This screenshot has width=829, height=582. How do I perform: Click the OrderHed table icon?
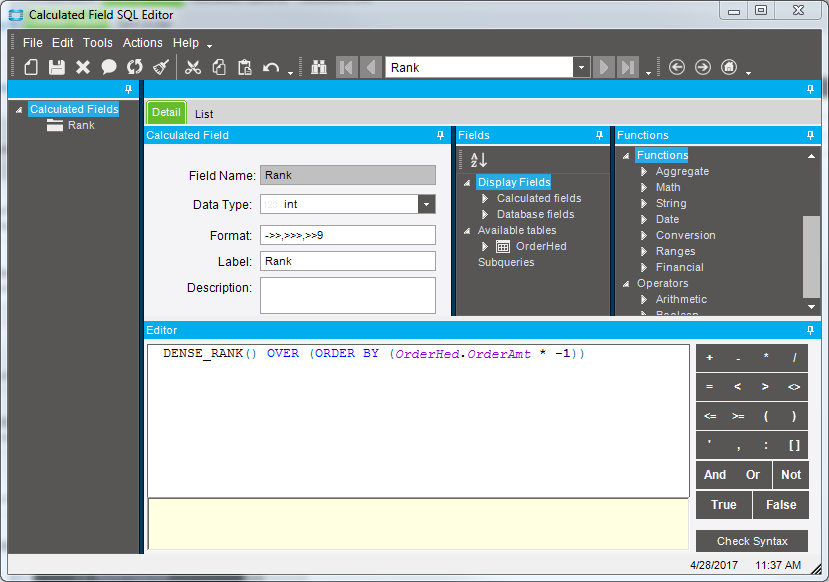click(503, 246)
